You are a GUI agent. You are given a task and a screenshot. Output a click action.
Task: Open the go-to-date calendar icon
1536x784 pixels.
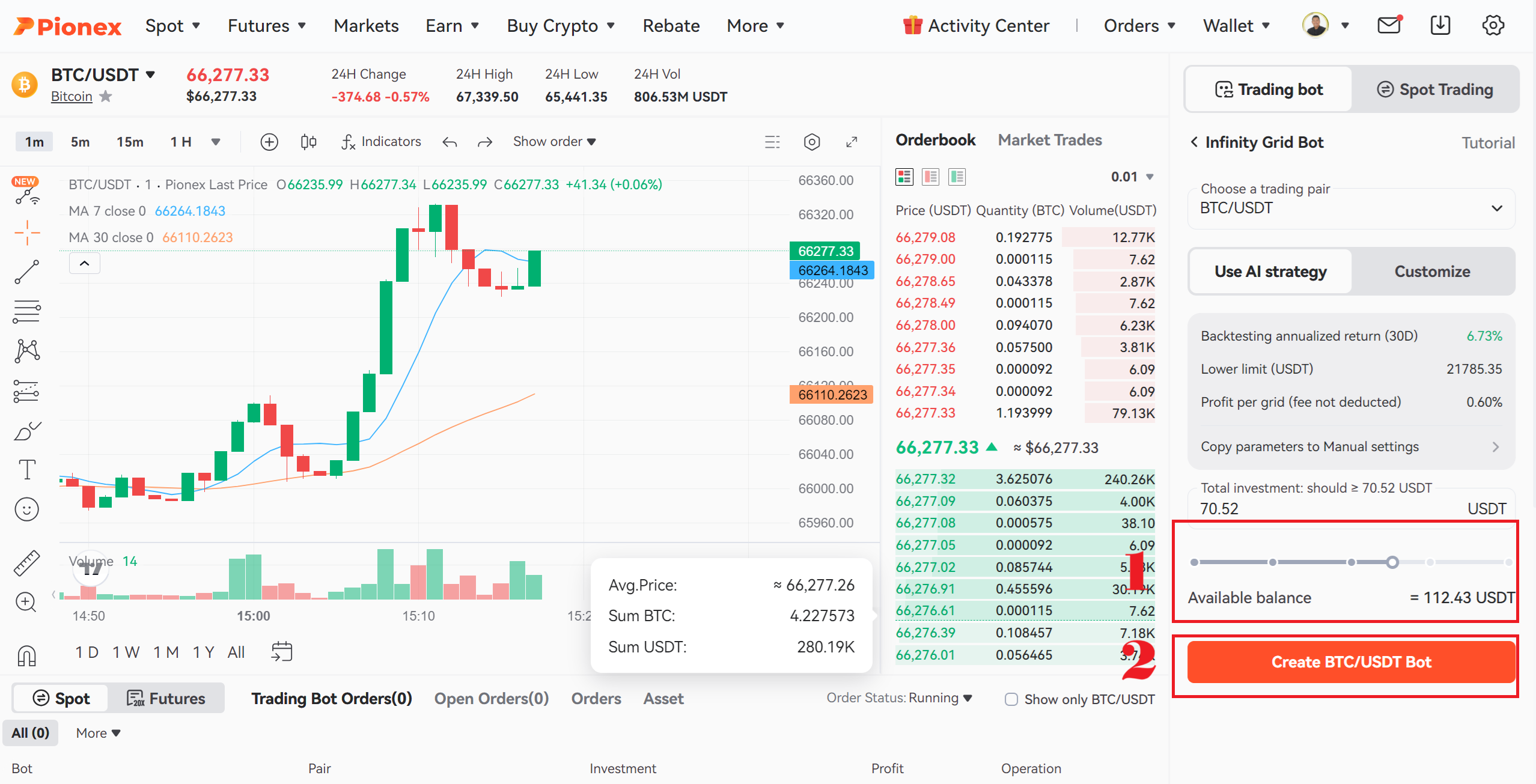pos(282,652)
